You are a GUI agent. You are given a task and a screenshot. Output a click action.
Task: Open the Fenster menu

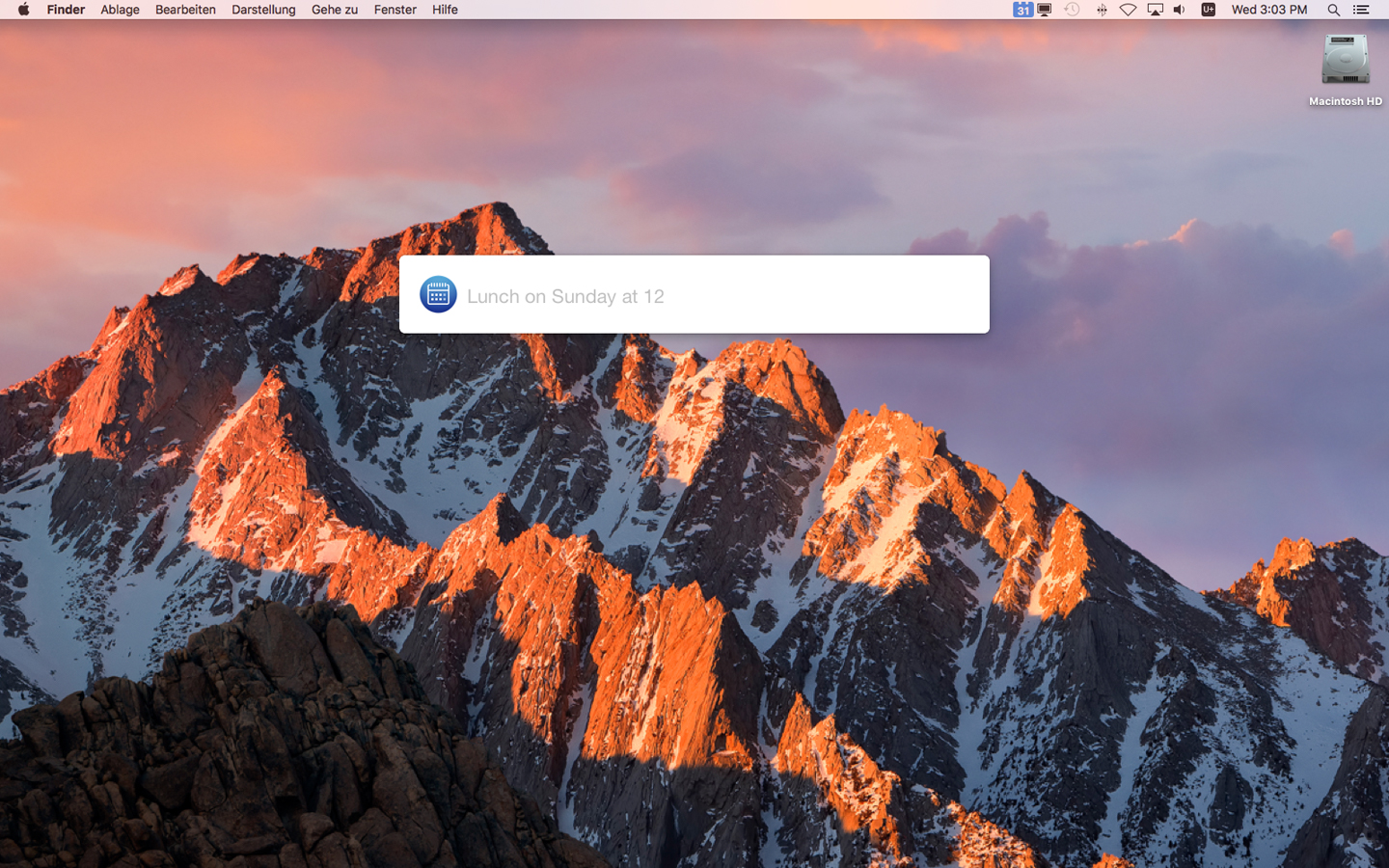point(395,10)
